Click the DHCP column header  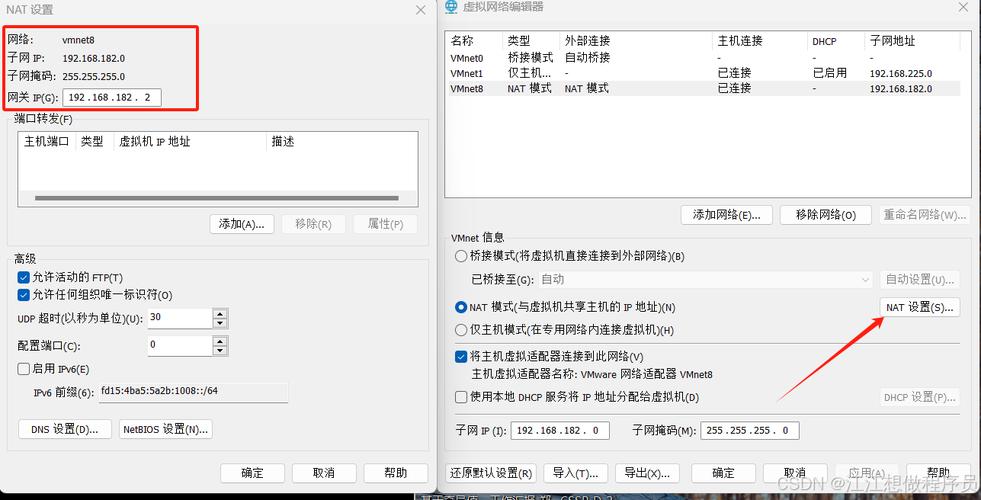[x=835, y=41]
